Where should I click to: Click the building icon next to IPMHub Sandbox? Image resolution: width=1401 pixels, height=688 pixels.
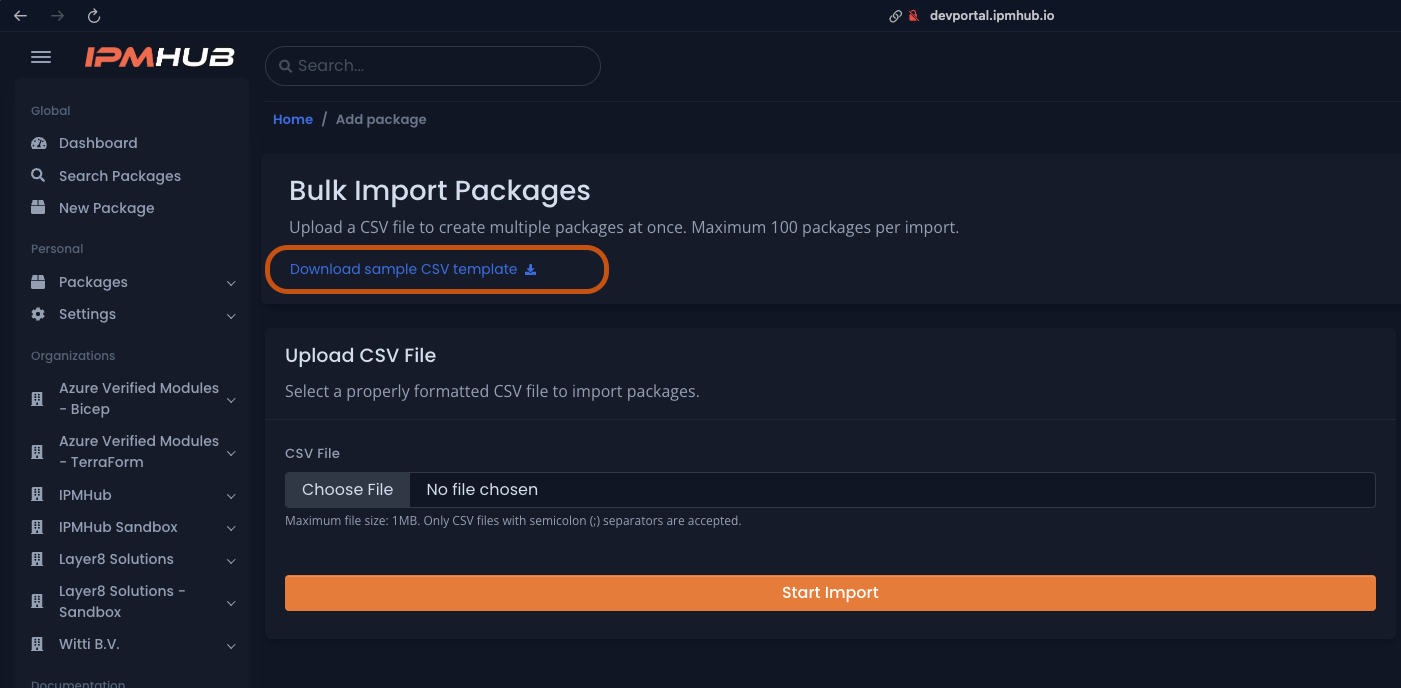click(38, 527)
